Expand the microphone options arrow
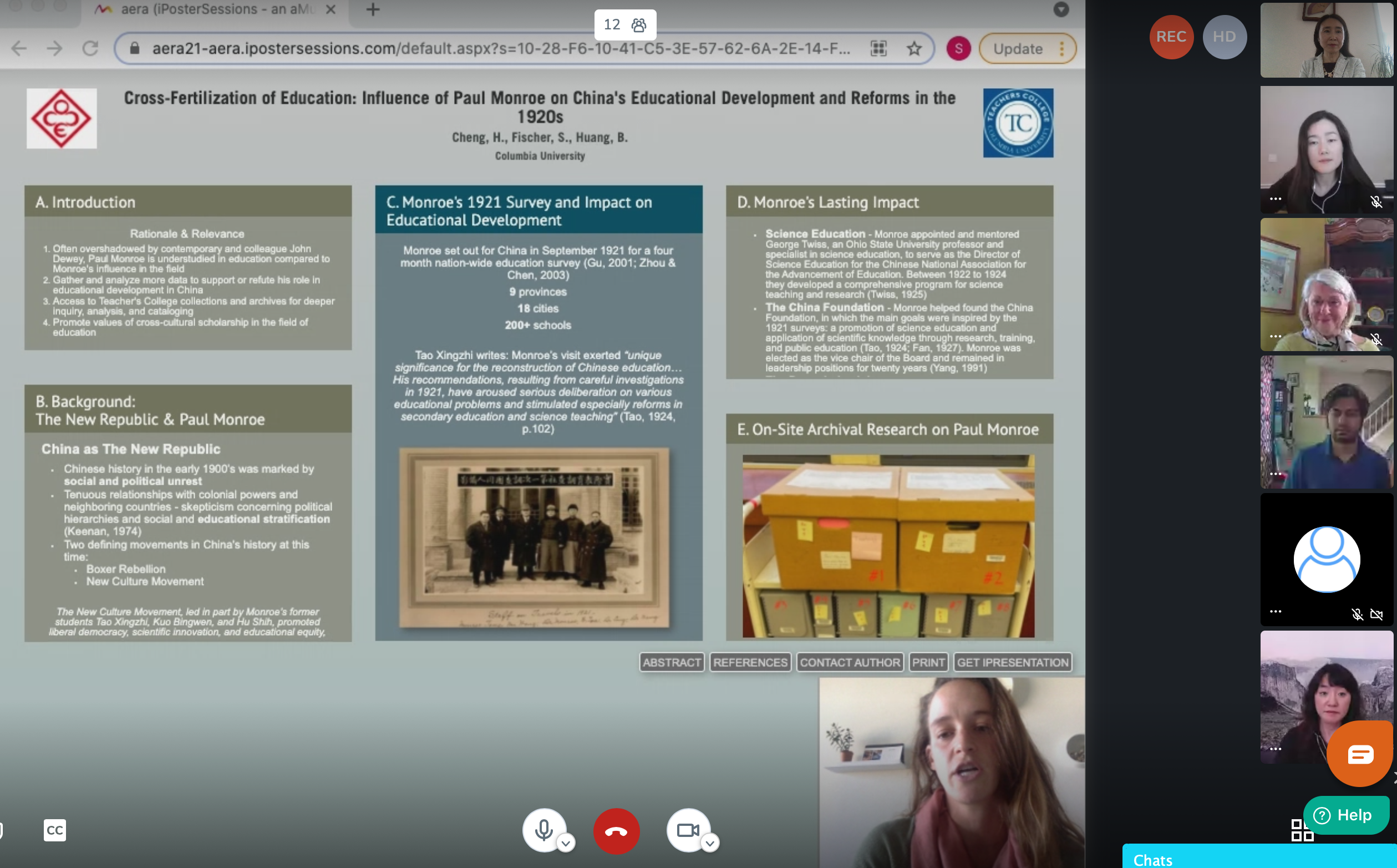 coord(566,842)
